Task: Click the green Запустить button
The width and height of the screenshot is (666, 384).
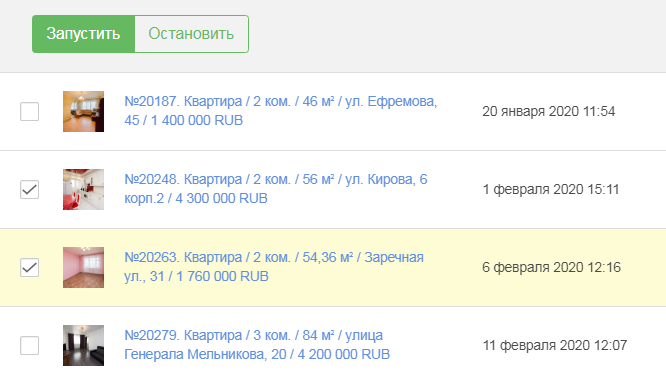Action: point(83,34)
